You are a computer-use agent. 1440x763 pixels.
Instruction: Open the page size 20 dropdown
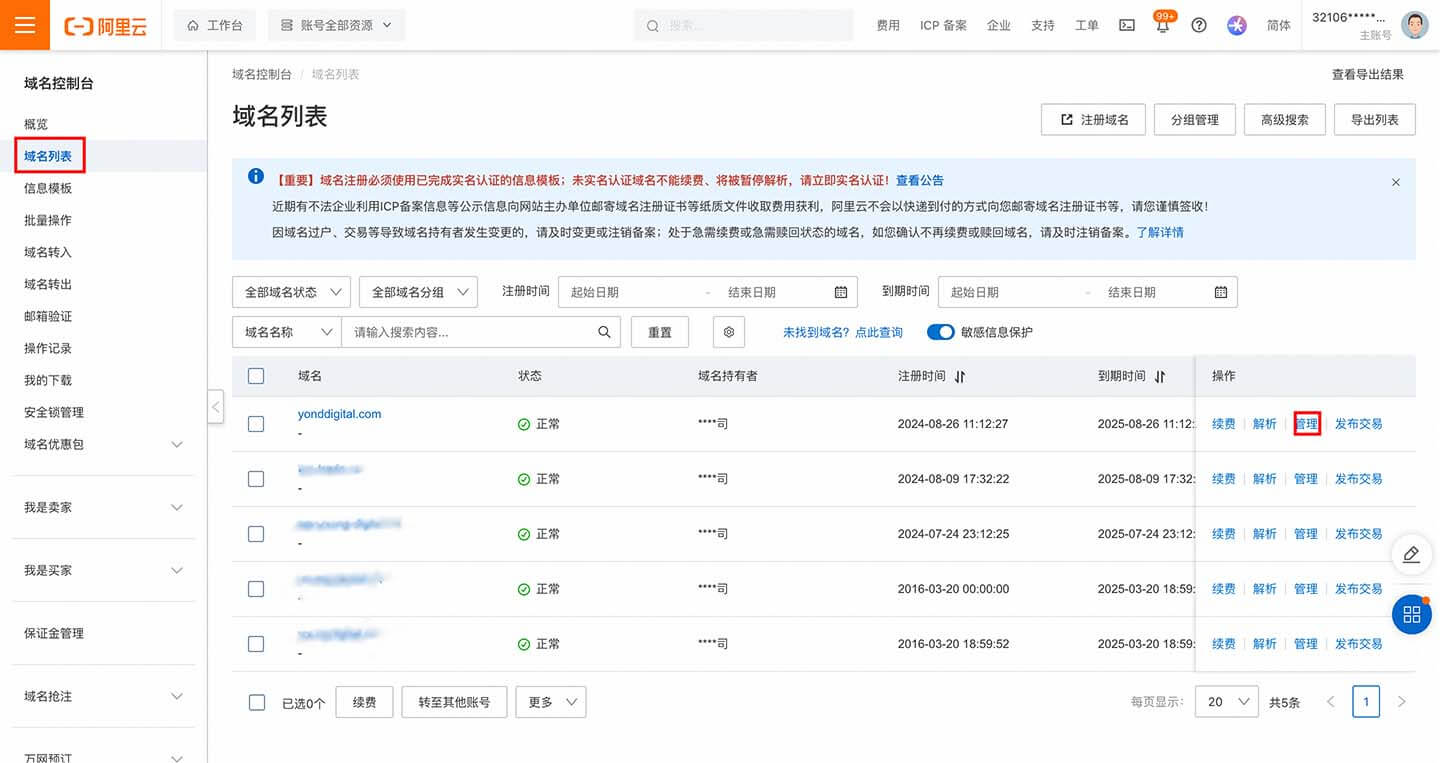[x=1226, y=702]
